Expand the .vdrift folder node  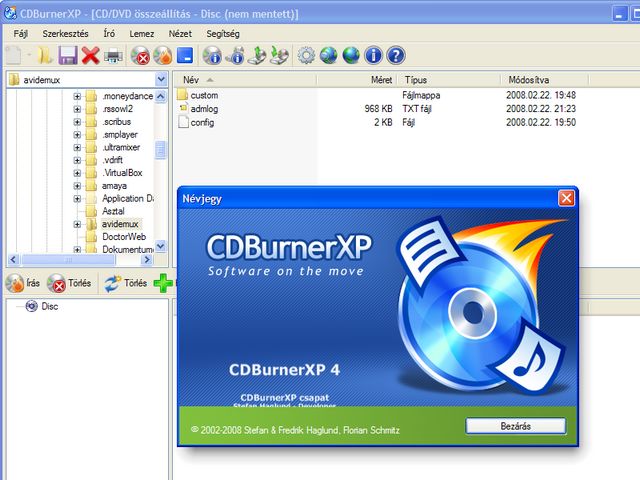[x=77, y=160]
